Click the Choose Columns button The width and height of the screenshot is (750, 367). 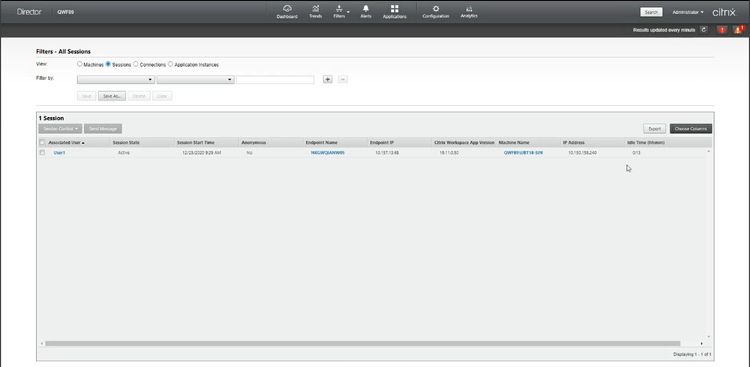pyautogui.click(x=691, y=129)
